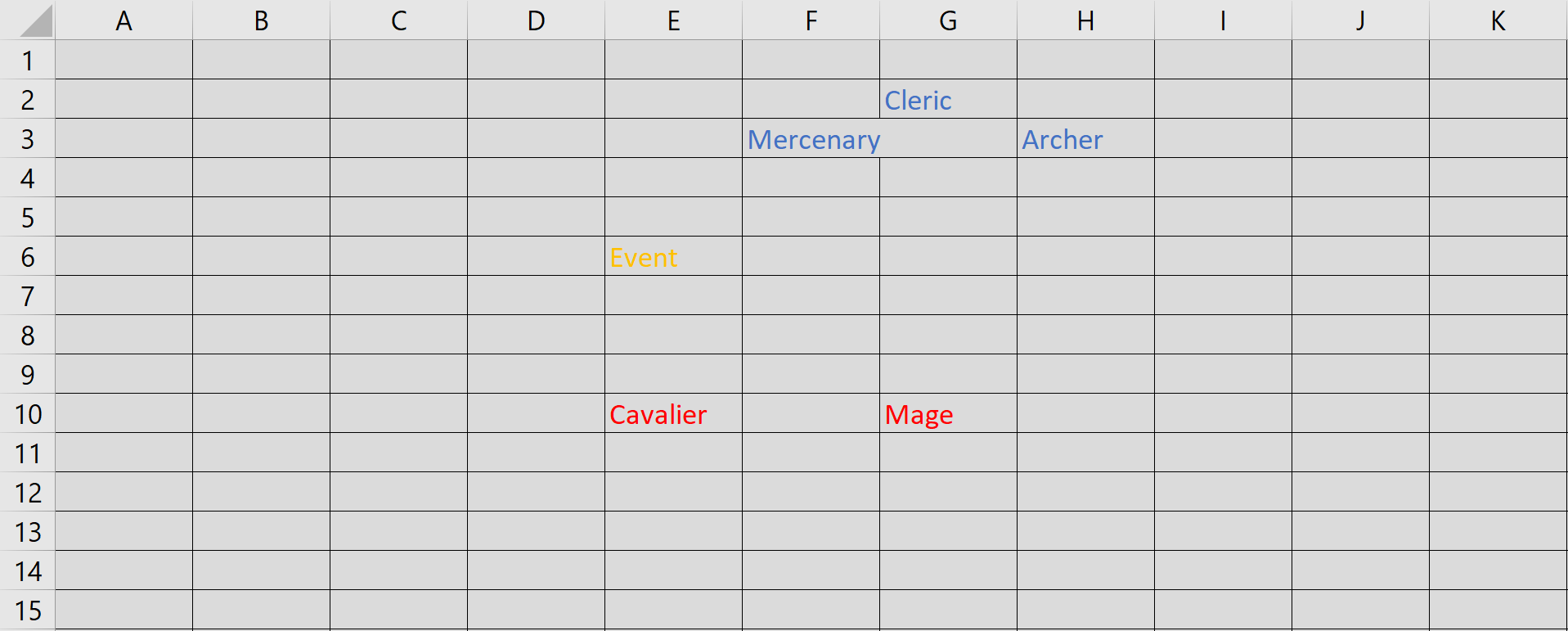
Task: Select entire column G via header
Action: (948, 20)
